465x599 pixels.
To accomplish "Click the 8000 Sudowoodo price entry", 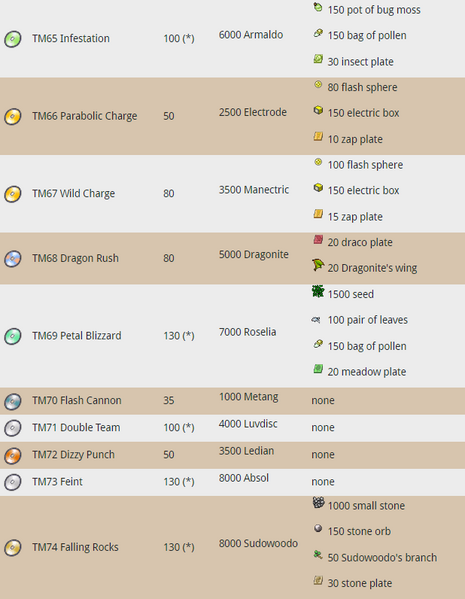I will point(258,543).
